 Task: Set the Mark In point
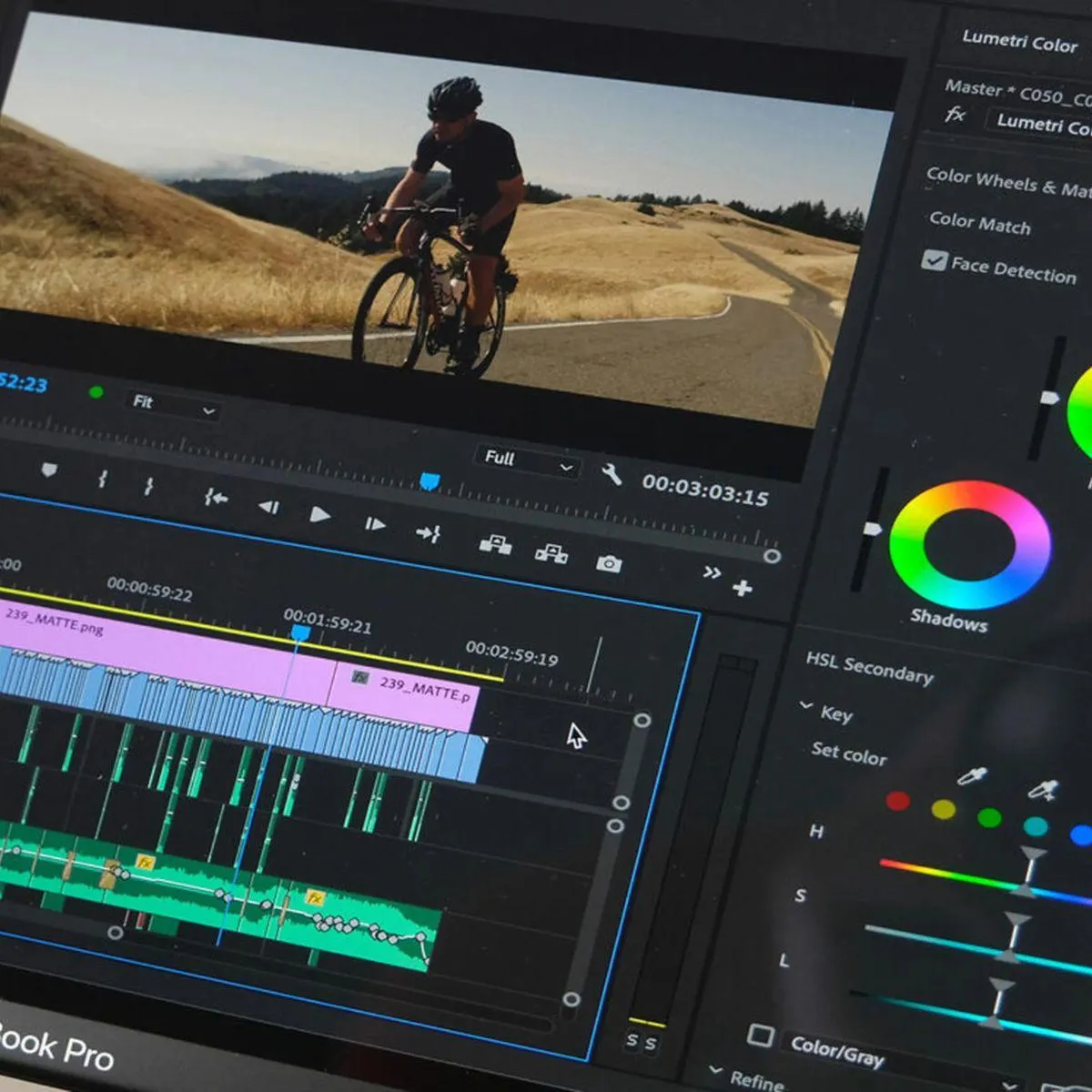(103, 479)
